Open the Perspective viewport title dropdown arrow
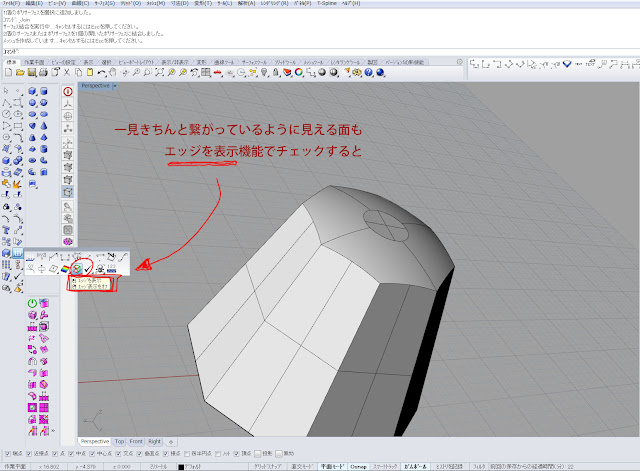This screenshot has height=471, width=640. pyautogui.click(x=115, y=86)
